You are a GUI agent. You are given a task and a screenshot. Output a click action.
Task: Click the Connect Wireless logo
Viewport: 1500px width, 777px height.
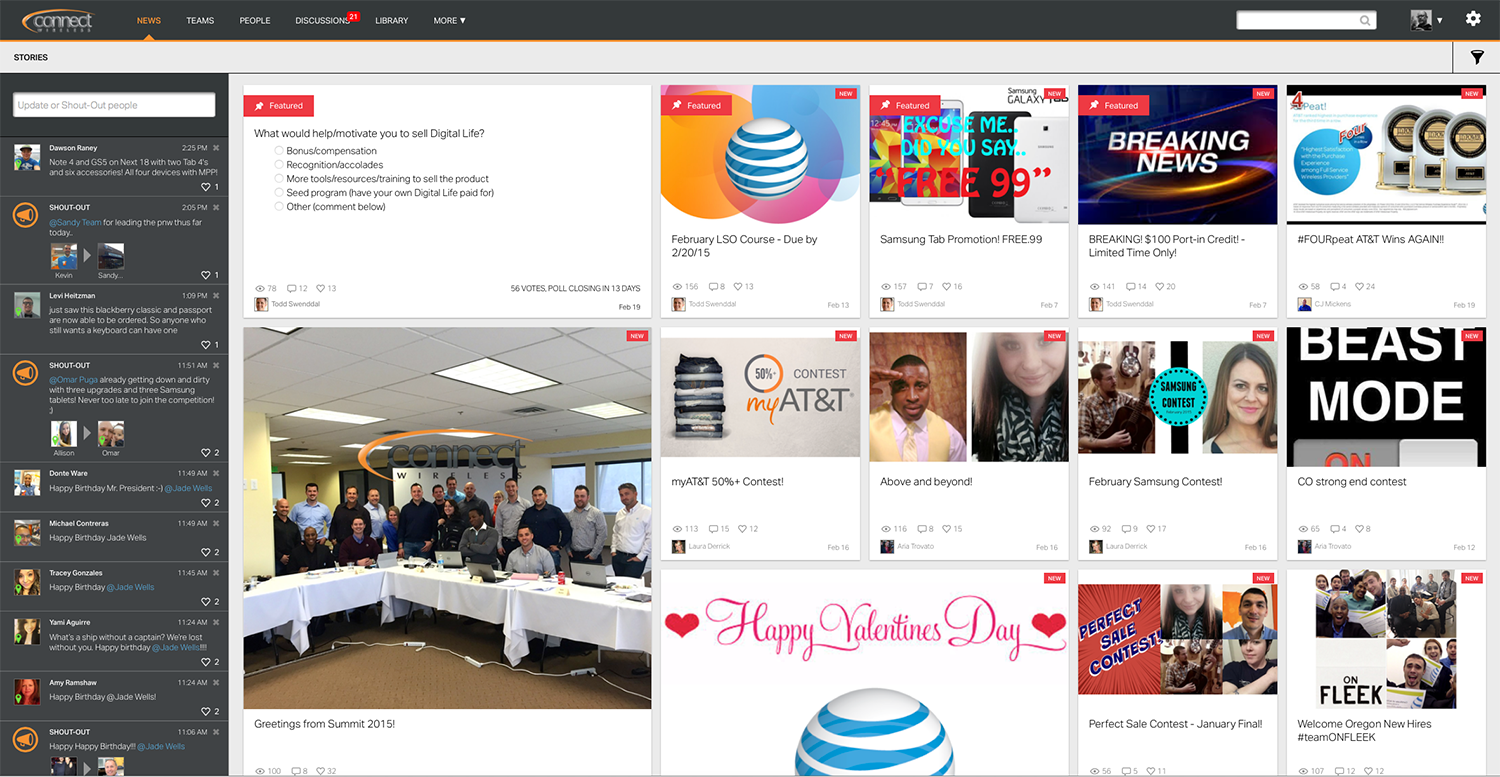(x=58, y=21)
